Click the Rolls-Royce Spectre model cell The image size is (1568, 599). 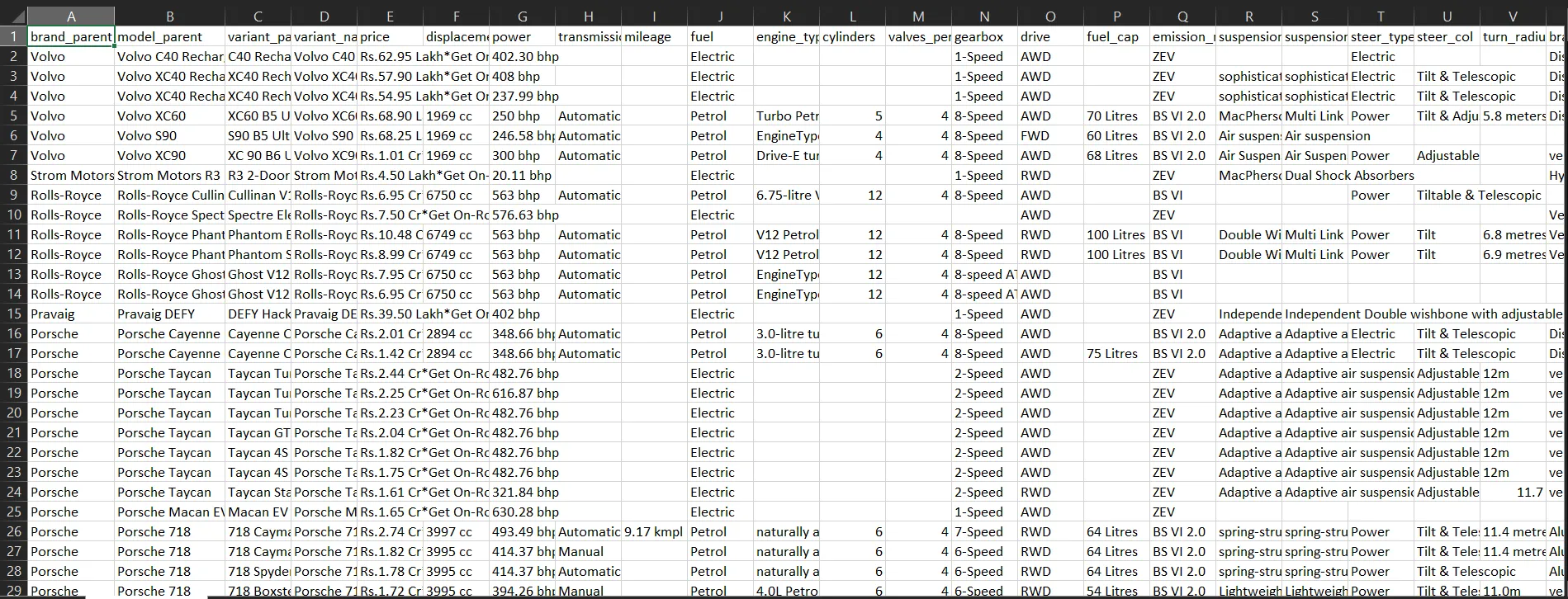pos(169,215)
